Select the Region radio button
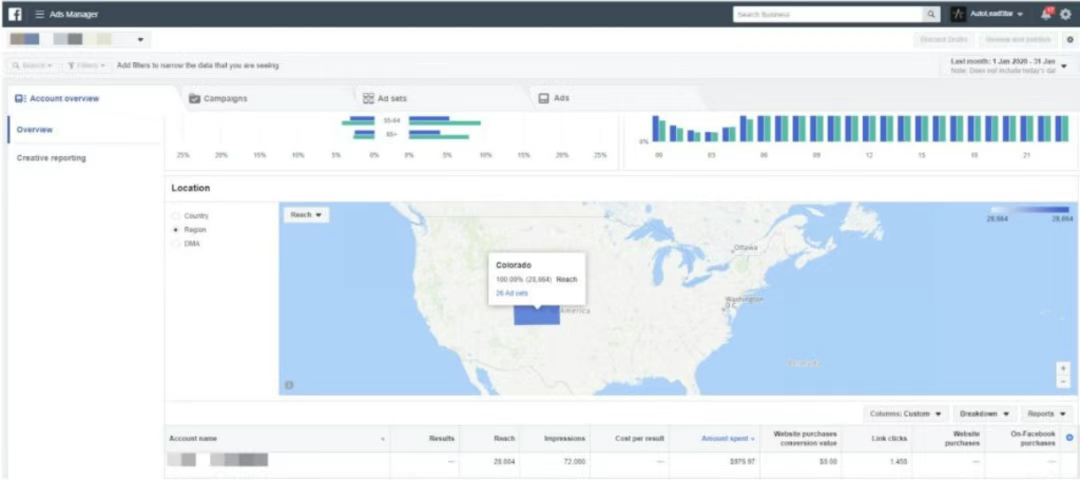 [176, 229]
